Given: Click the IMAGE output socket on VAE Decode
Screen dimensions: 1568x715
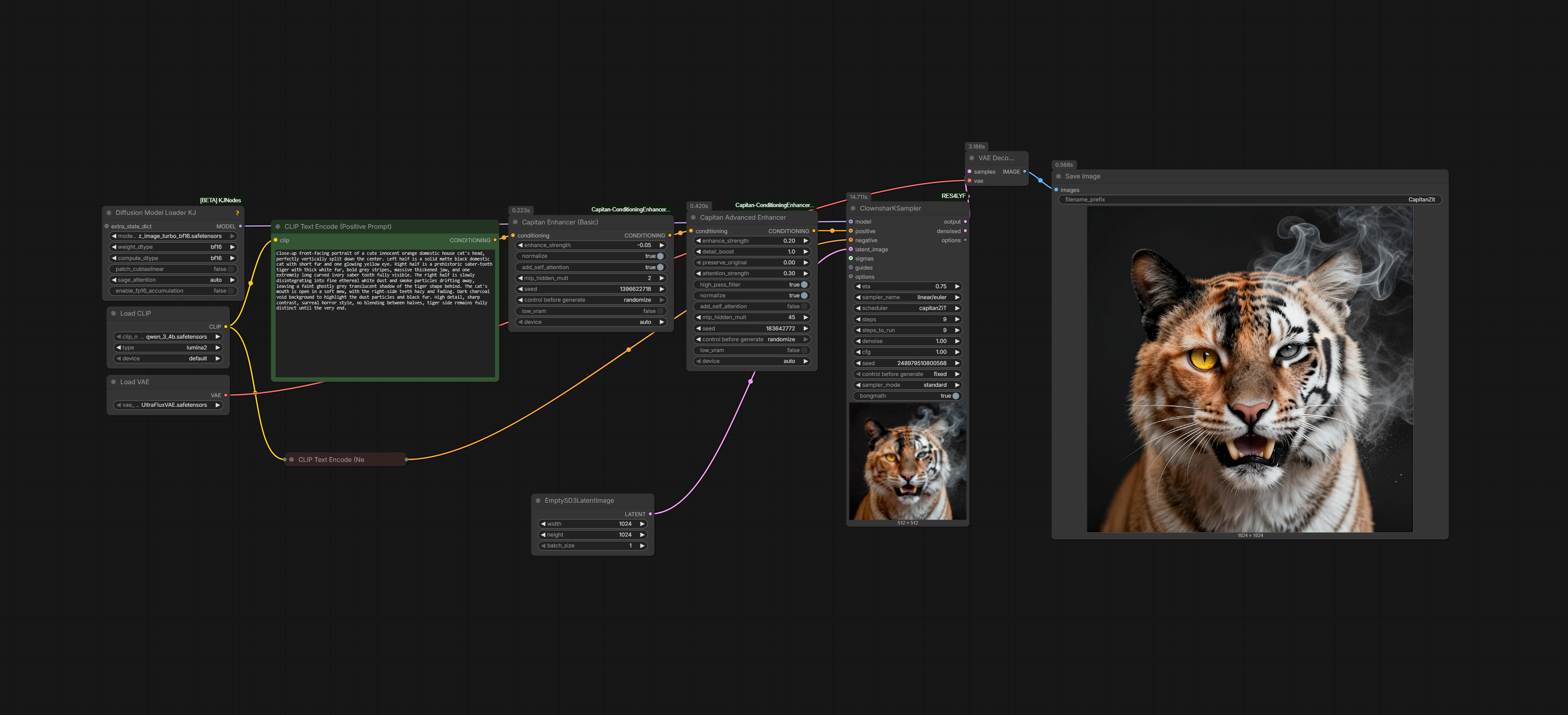Looking at the screenshot, I should pyautogui.click(x=1024, y=172).
